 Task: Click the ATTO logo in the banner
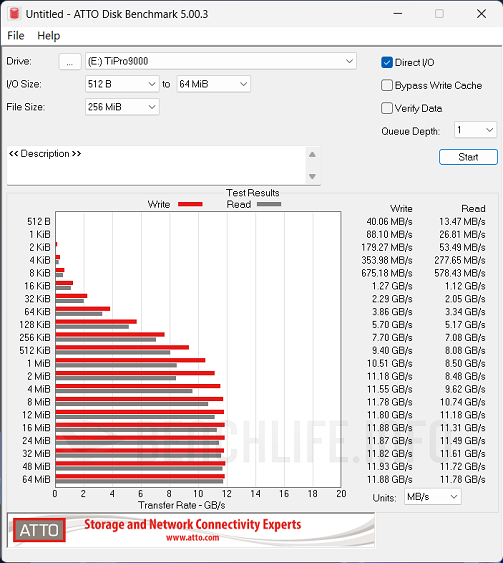39,530
